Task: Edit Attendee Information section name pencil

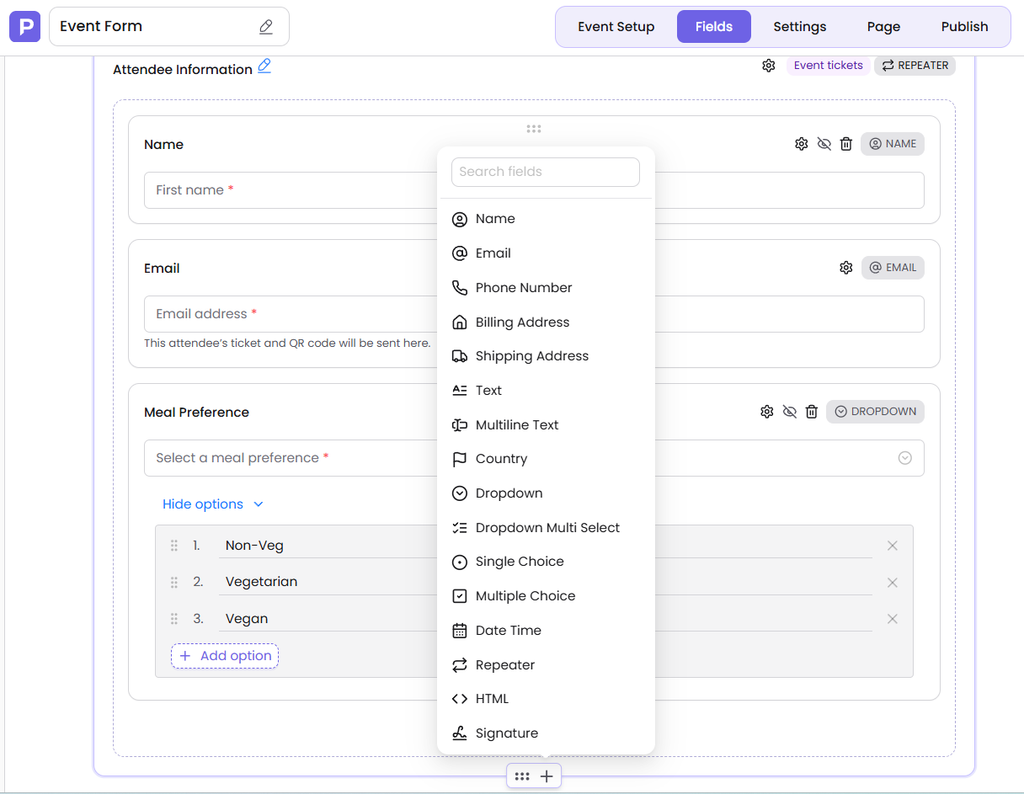Action: click(x=264, y=66)
